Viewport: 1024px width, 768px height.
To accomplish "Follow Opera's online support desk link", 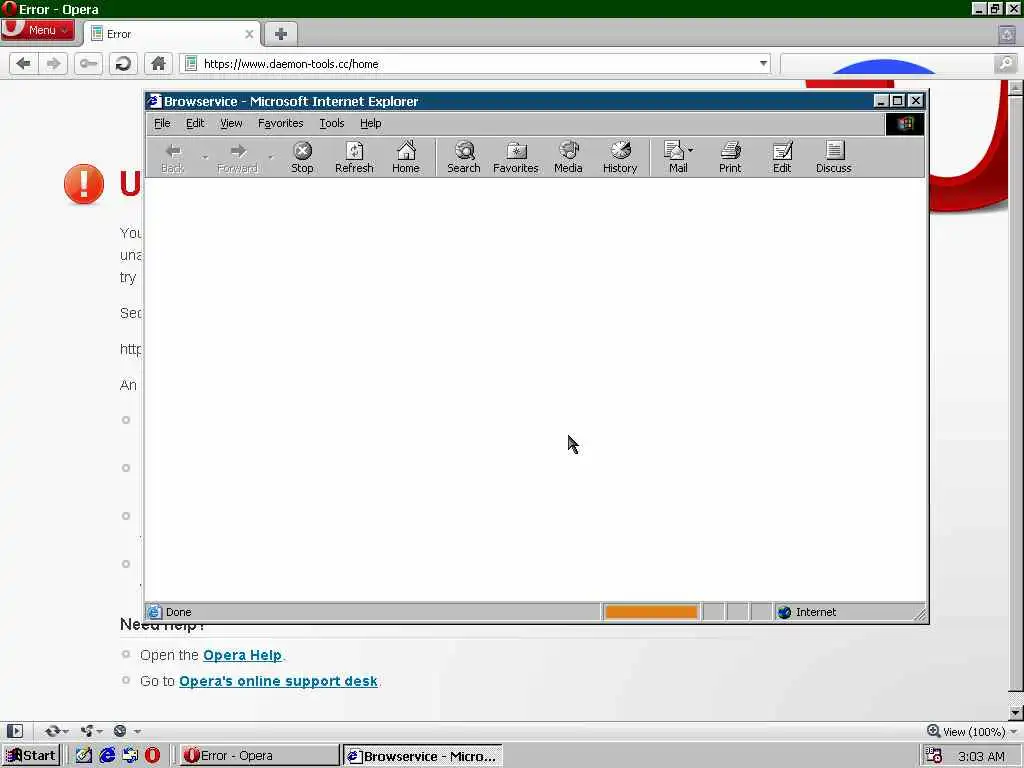I will coord(278,681).
